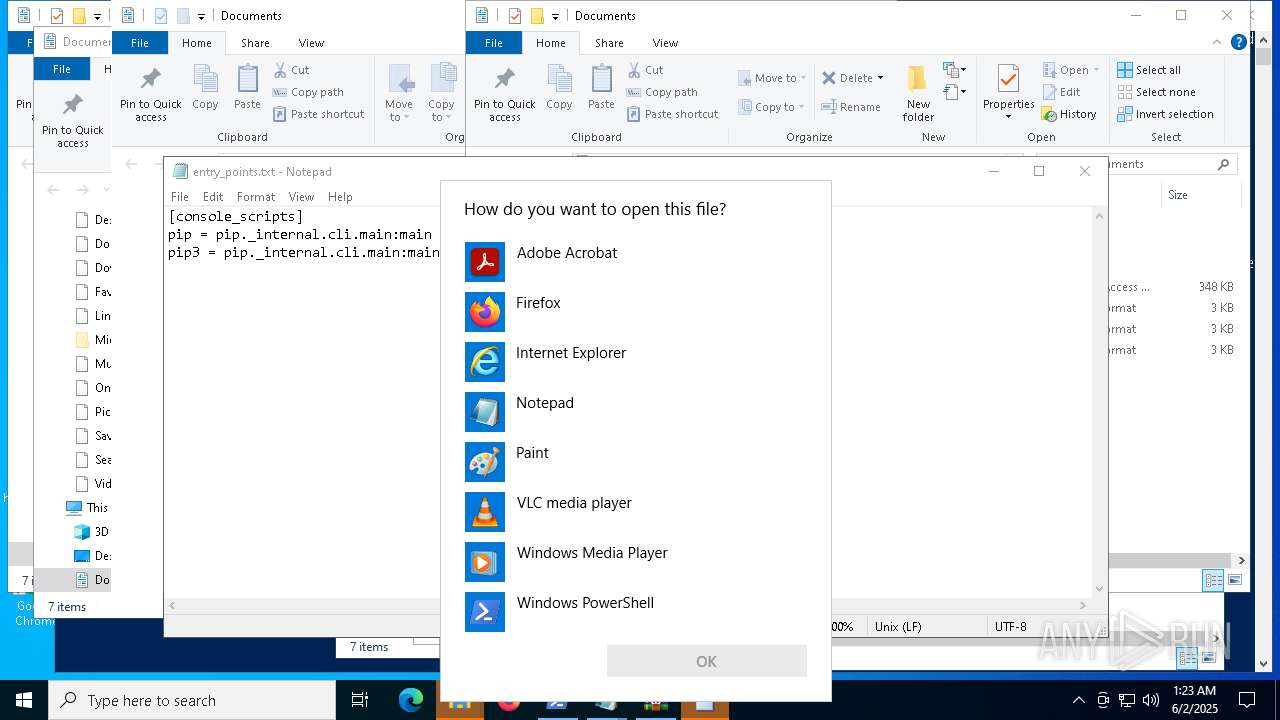1280x720 pixels.
Task: Click Notepad vertical scrollbar down arrow
Action: pyautogui.click(x=1099, y=589)
